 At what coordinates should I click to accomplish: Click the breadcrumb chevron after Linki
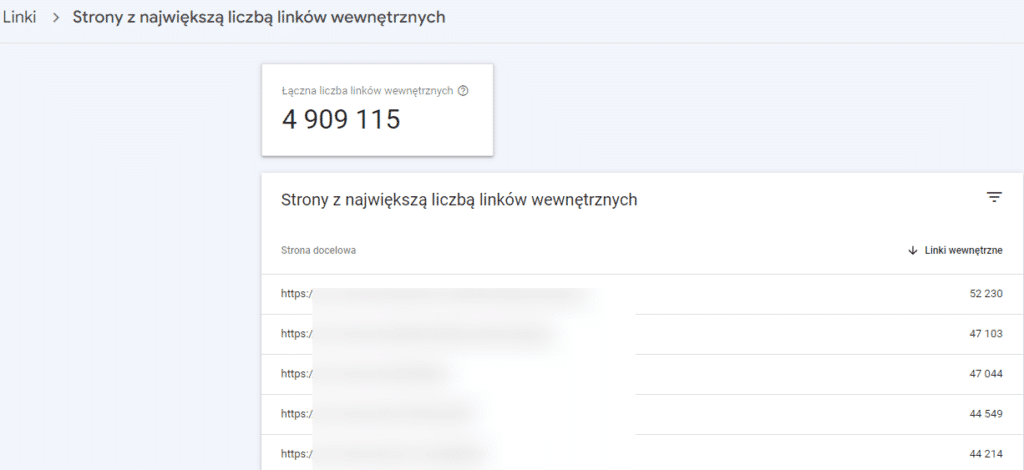tap(56, 18)
